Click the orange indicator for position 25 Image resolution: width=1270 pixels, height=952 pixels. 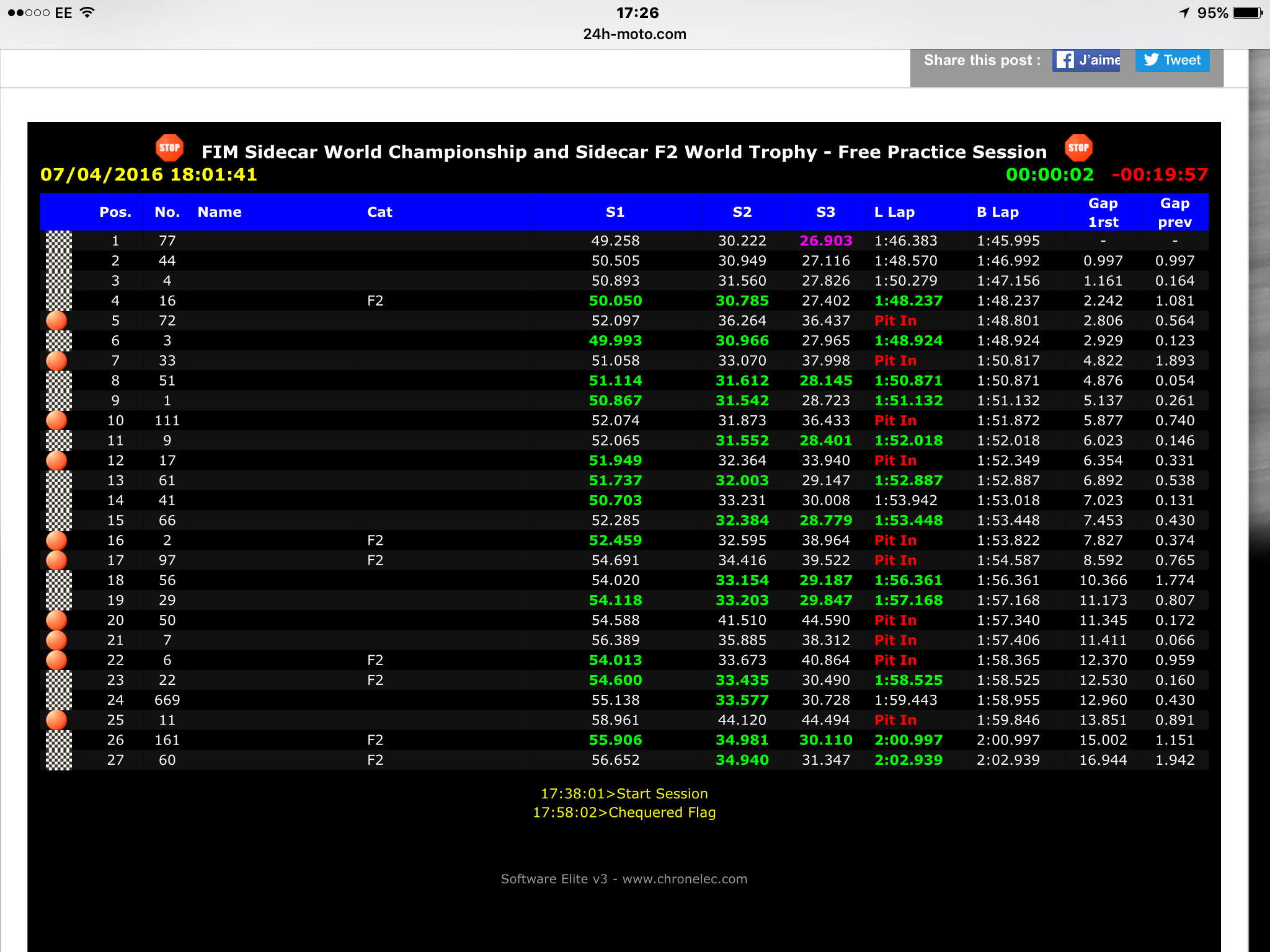point(56,720)
